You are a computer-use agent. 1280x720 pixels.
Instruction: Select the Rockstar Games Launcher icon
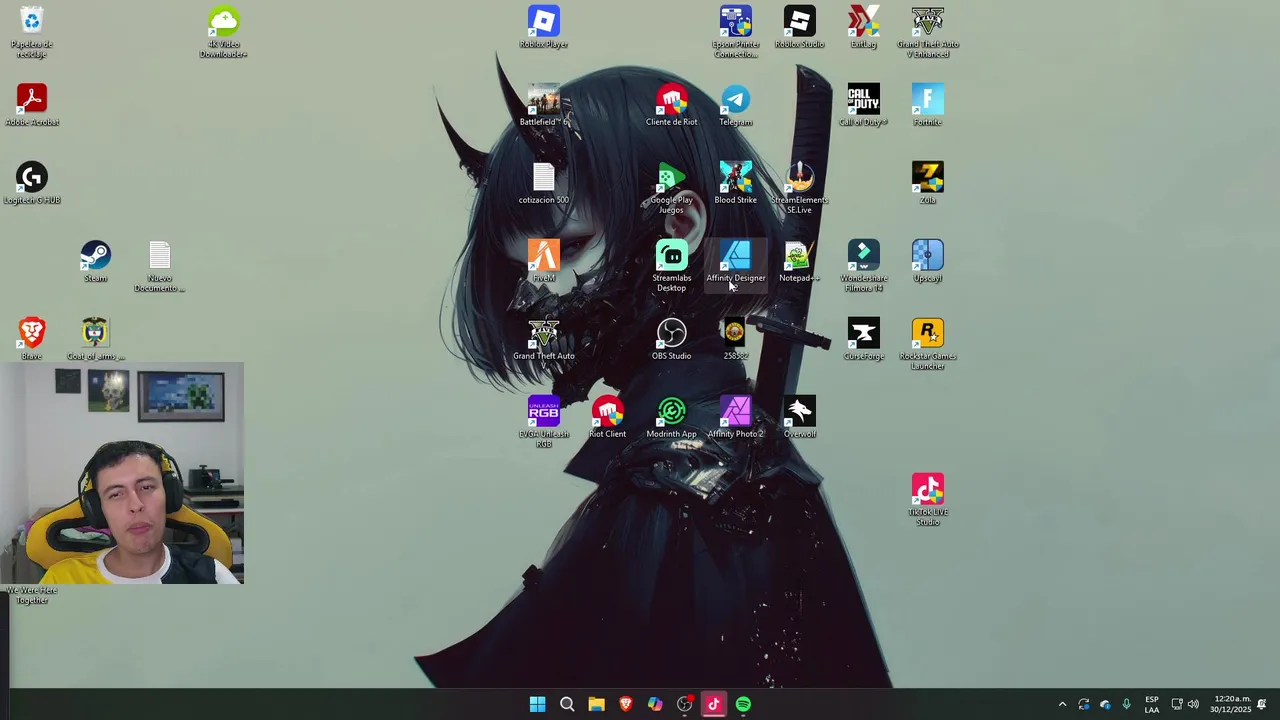click(x=928, y=344)
